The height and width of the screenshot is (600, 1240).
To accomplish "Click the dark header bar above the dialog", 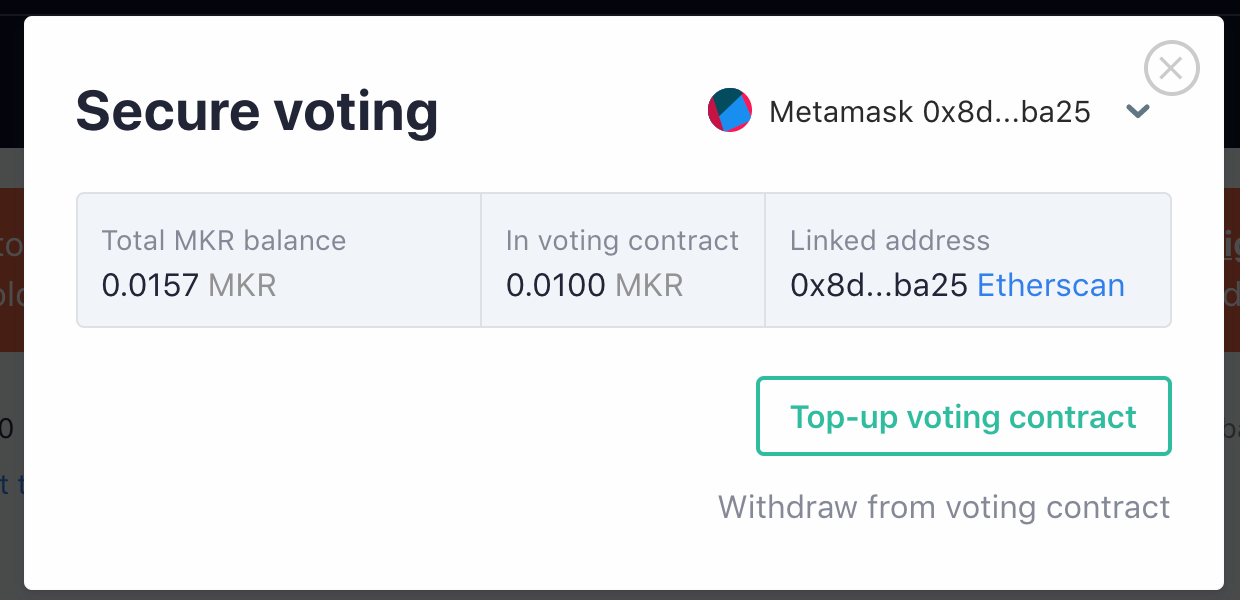I will pyautogui.click(x=620, y=7).
